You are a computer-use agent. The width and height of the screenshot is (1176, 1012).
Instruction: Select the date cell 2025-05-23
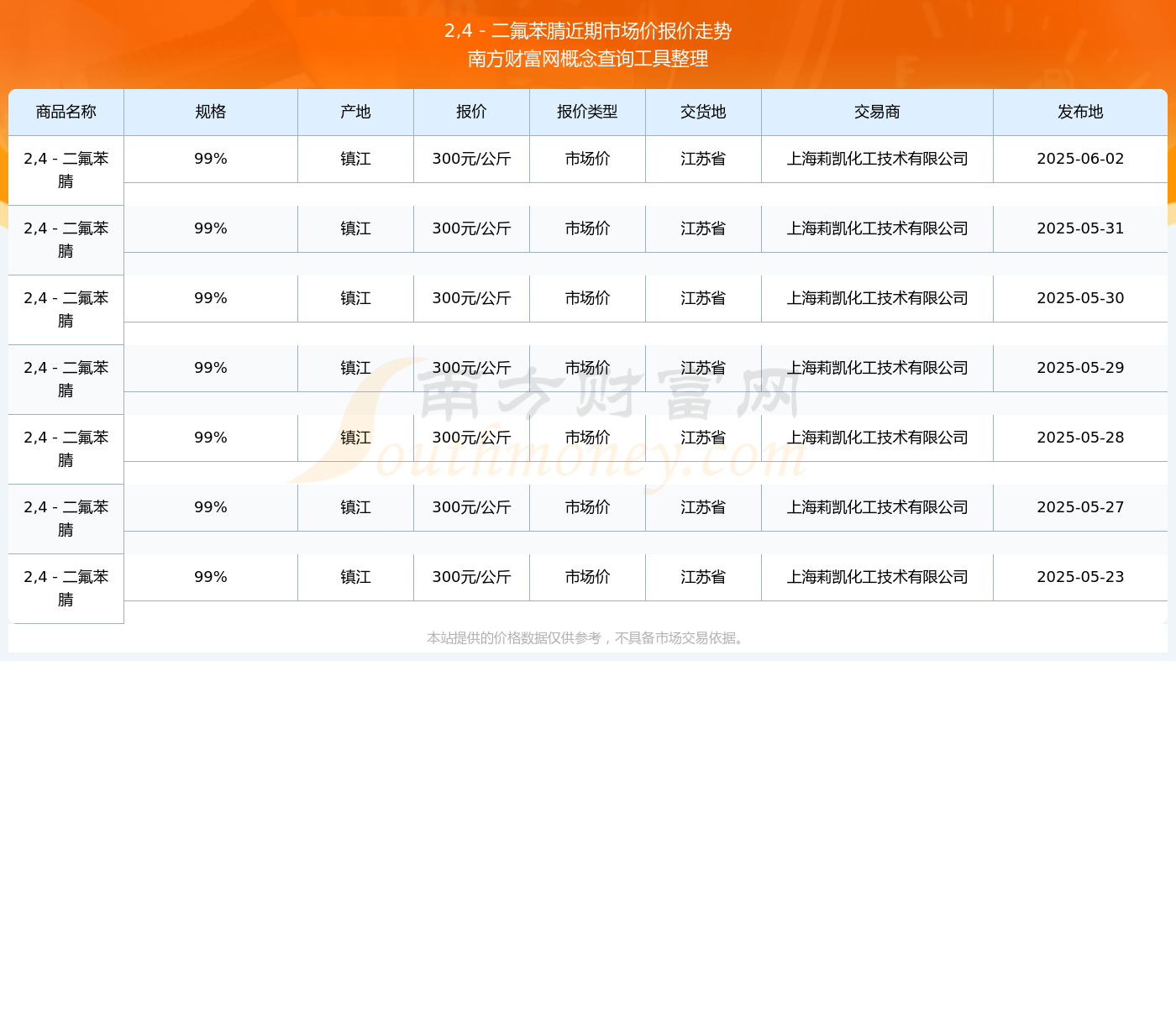[x=1080, y=577]
